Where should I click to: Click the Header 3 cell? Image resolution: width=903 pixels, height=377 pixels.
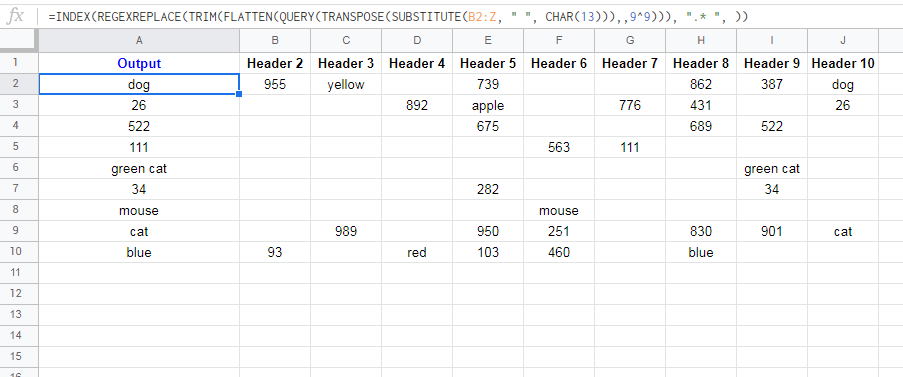(346, 63)
